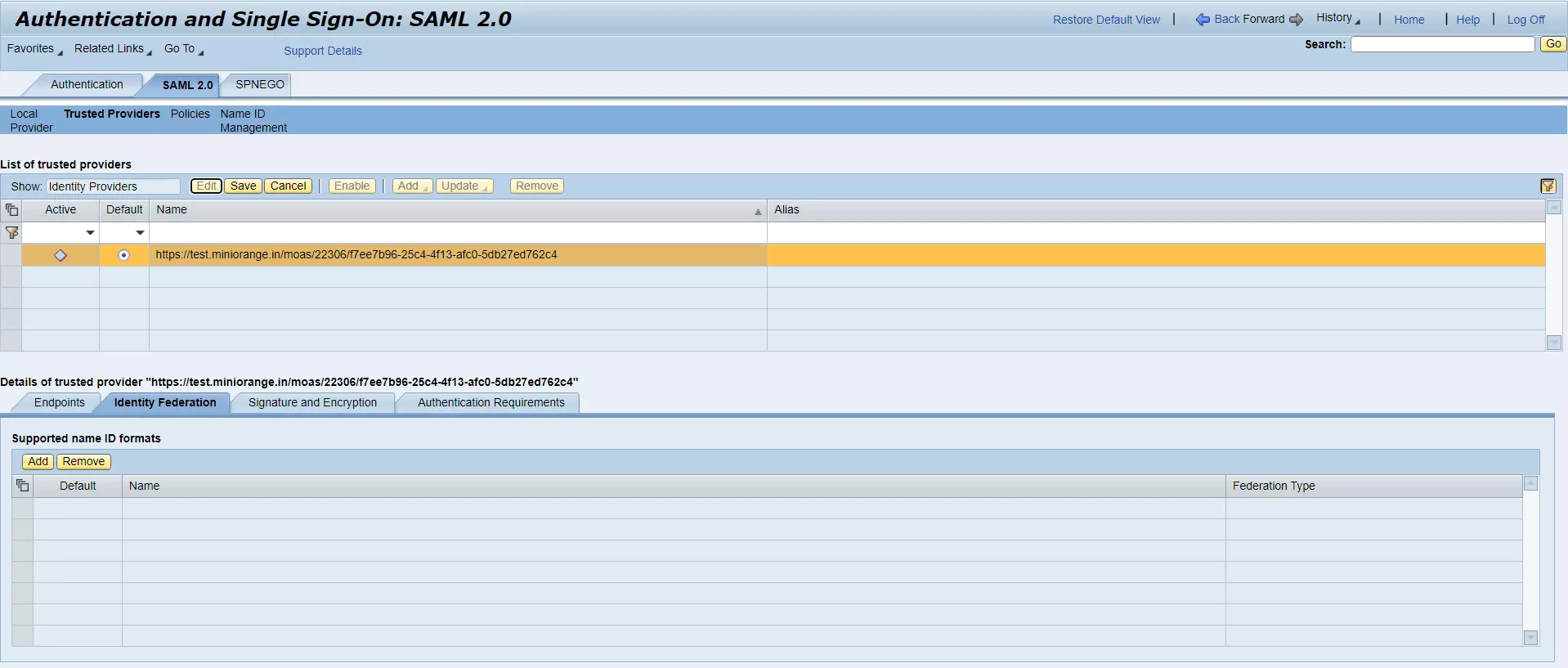
Task: Select the Identity Federation tab
Action: point(165,402)
